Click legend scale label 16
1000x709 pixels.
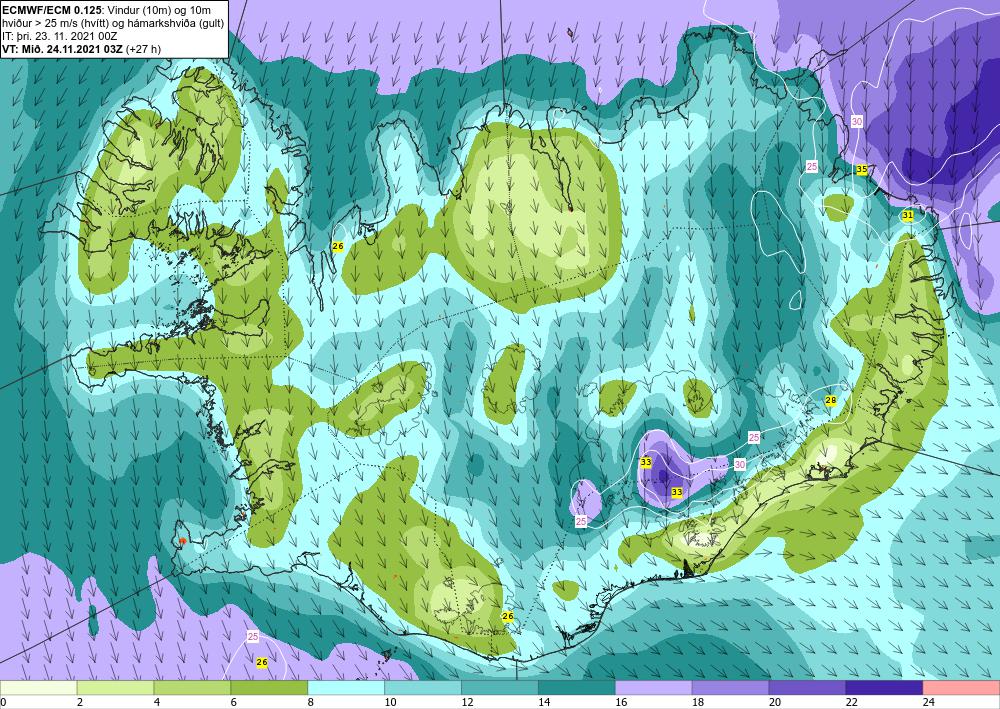621,702
